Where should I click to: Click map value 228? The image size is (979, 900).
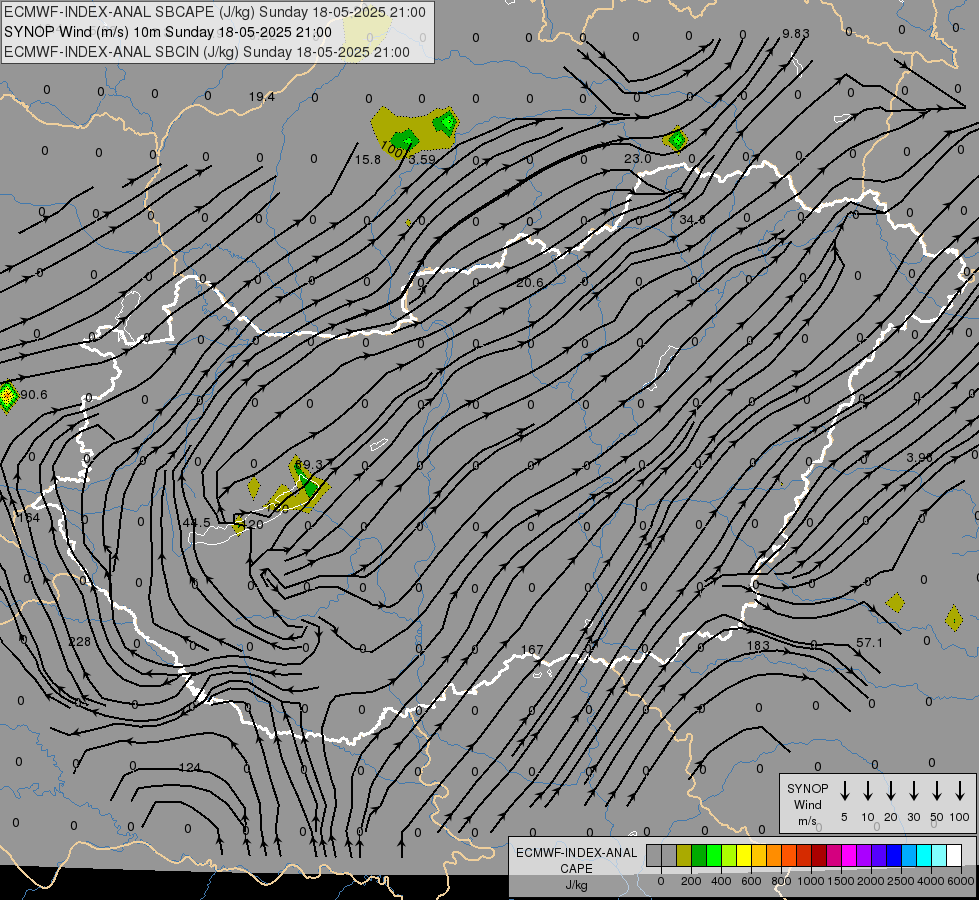[x=79, y=641]
